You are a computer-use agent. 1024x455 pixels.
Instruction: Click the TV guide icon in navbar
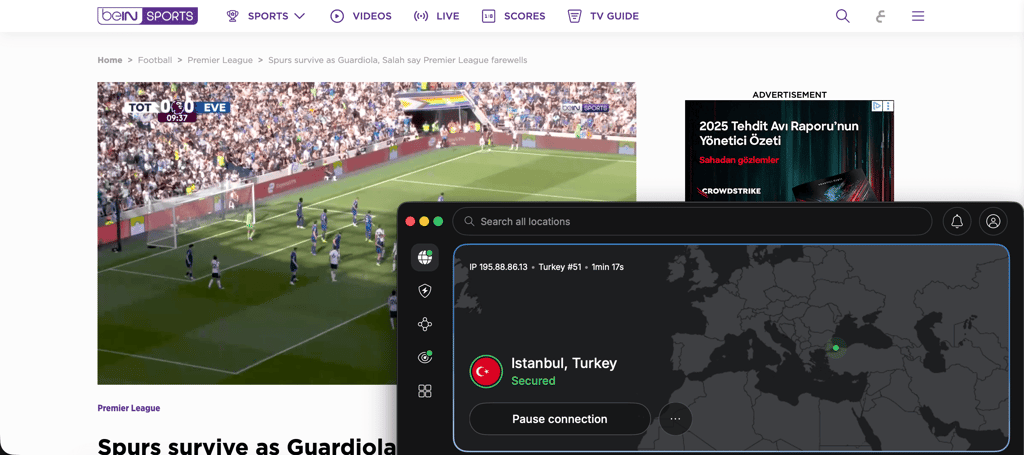point(575,16)
